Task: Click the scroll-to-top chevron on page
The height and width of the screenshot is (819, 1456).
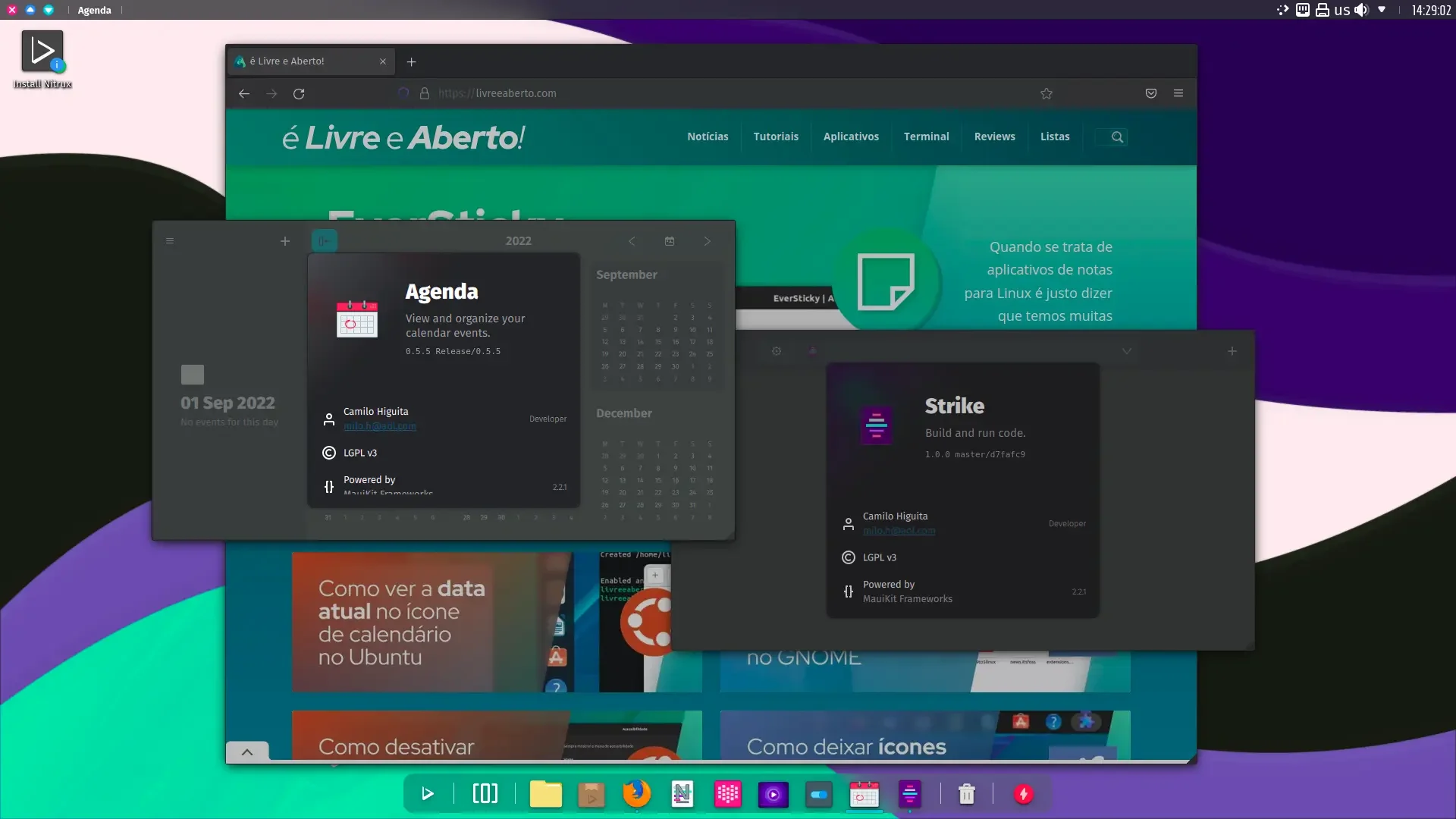Action: 247,752
